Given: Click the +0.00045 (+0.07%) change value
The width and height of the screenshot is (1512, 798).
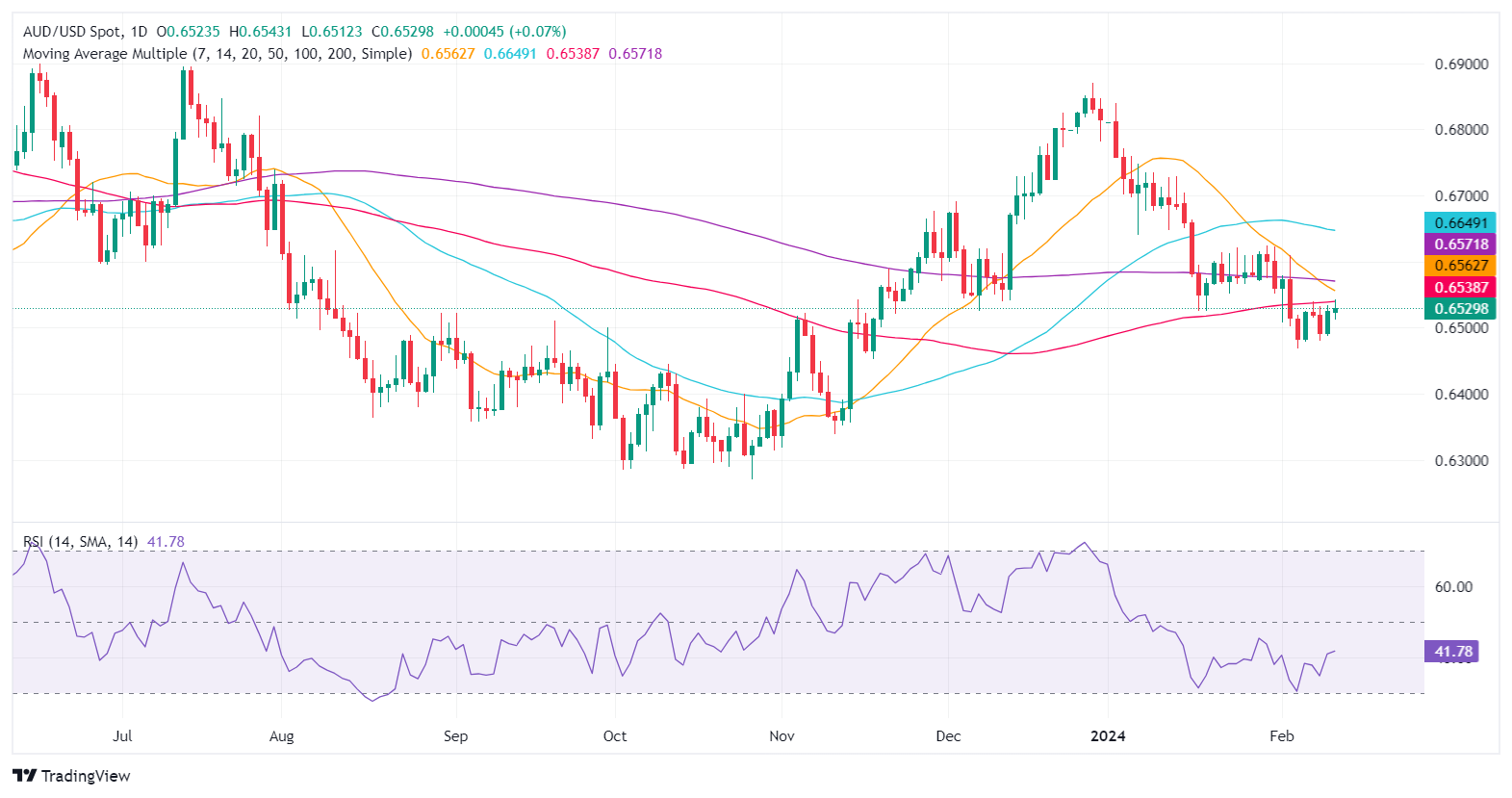Looking at the screenshot, I should pyautogui.click(x=504, y=32).
